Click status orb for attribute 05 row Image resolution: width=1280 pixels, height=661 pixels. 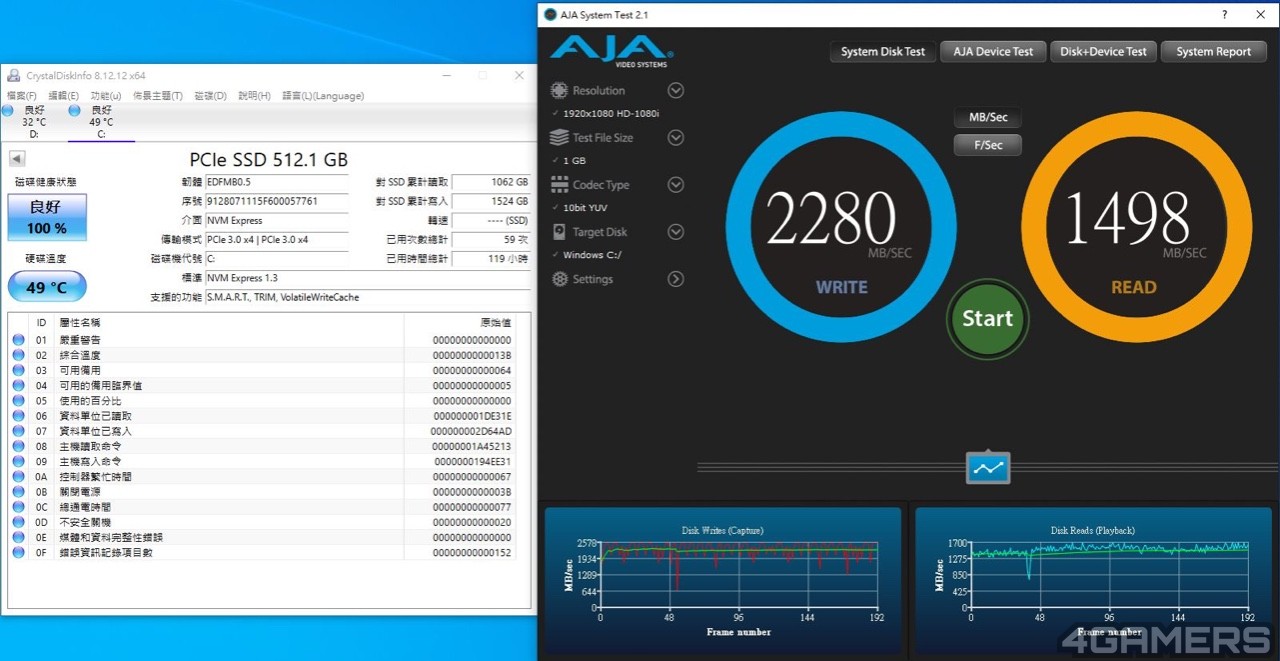[x=18, y=401]
